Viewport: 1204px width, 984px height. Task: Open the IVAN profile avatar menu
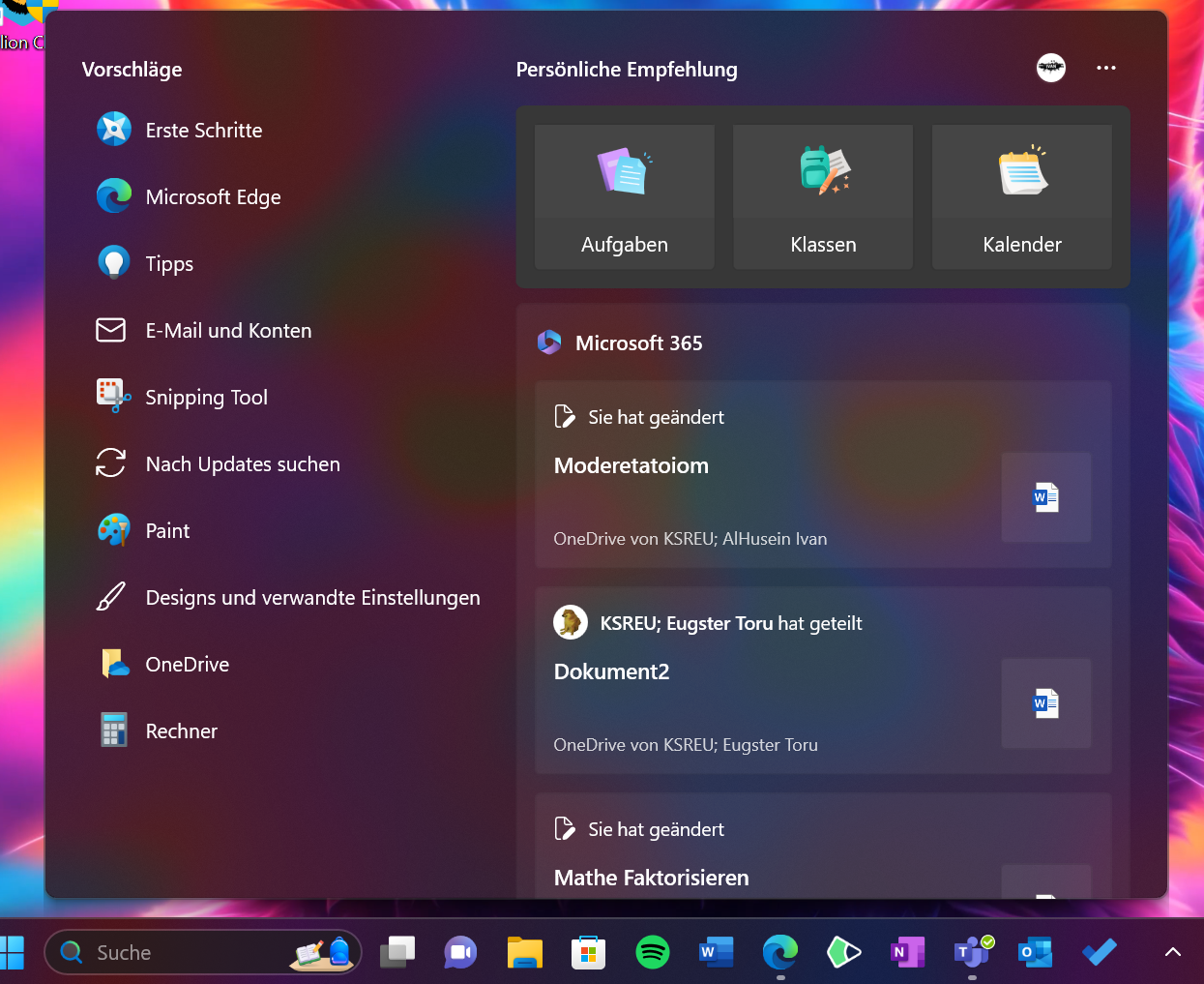pyautogui.click(x=1050, y=68)
